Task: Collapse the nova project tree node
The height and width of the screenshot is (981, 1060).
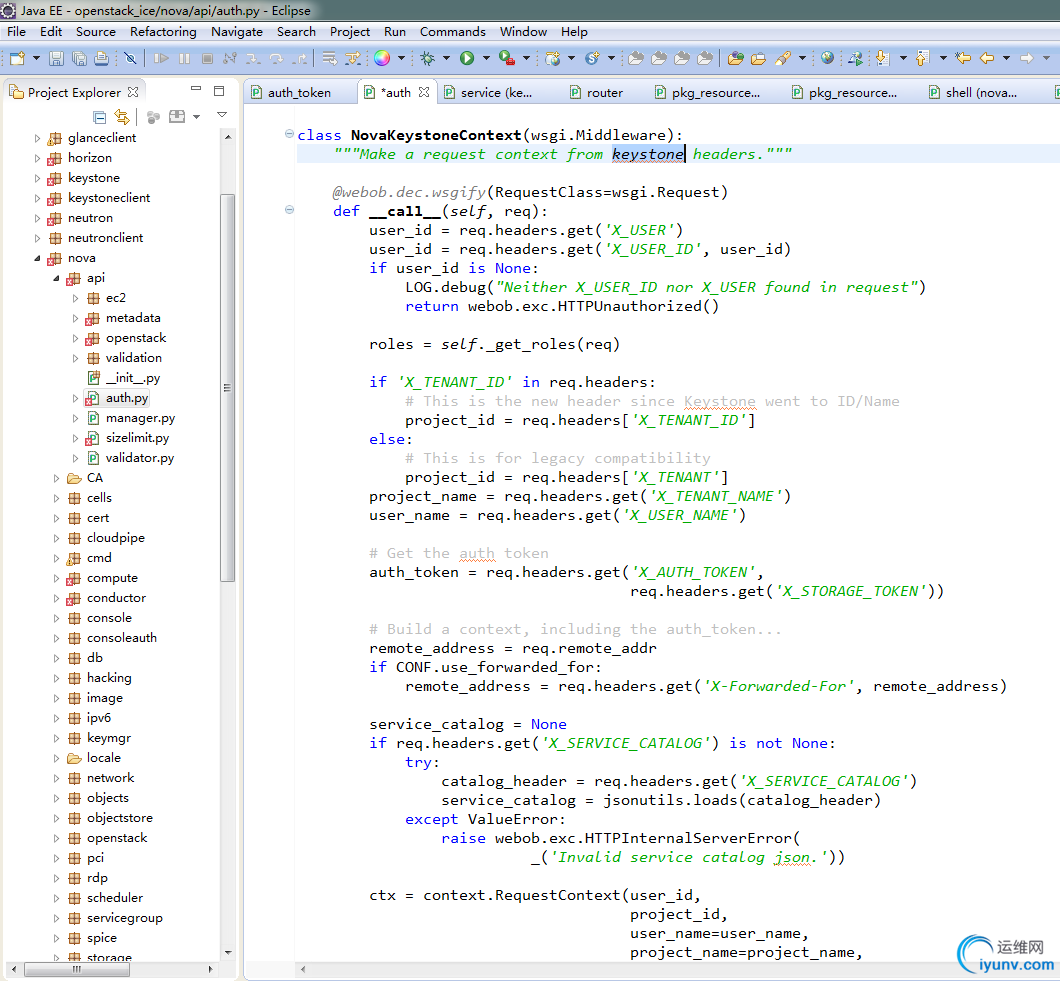Action: pos(37,258)
